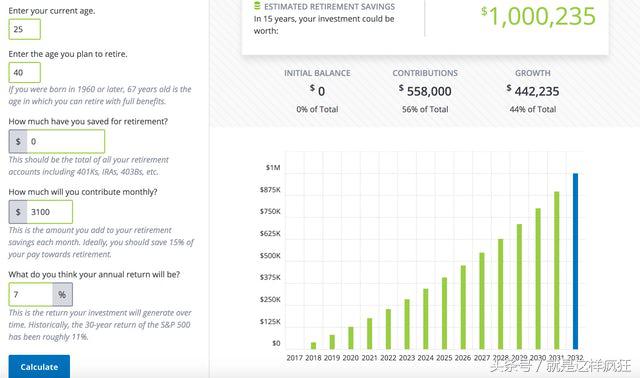This screenshot has width=640, height=378.
Task: Click the retirement savings input showing 0
Action: click(x=66, y=142)
